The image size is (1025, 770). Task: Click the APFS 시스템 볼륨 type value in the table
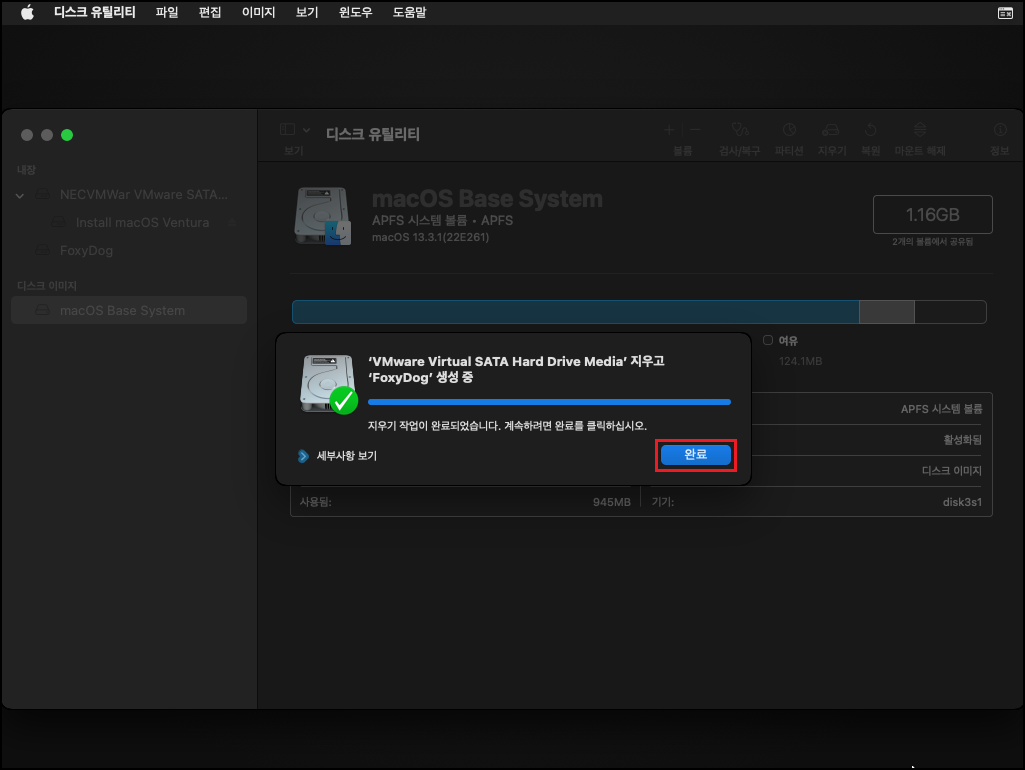click(x=941, y=409)
